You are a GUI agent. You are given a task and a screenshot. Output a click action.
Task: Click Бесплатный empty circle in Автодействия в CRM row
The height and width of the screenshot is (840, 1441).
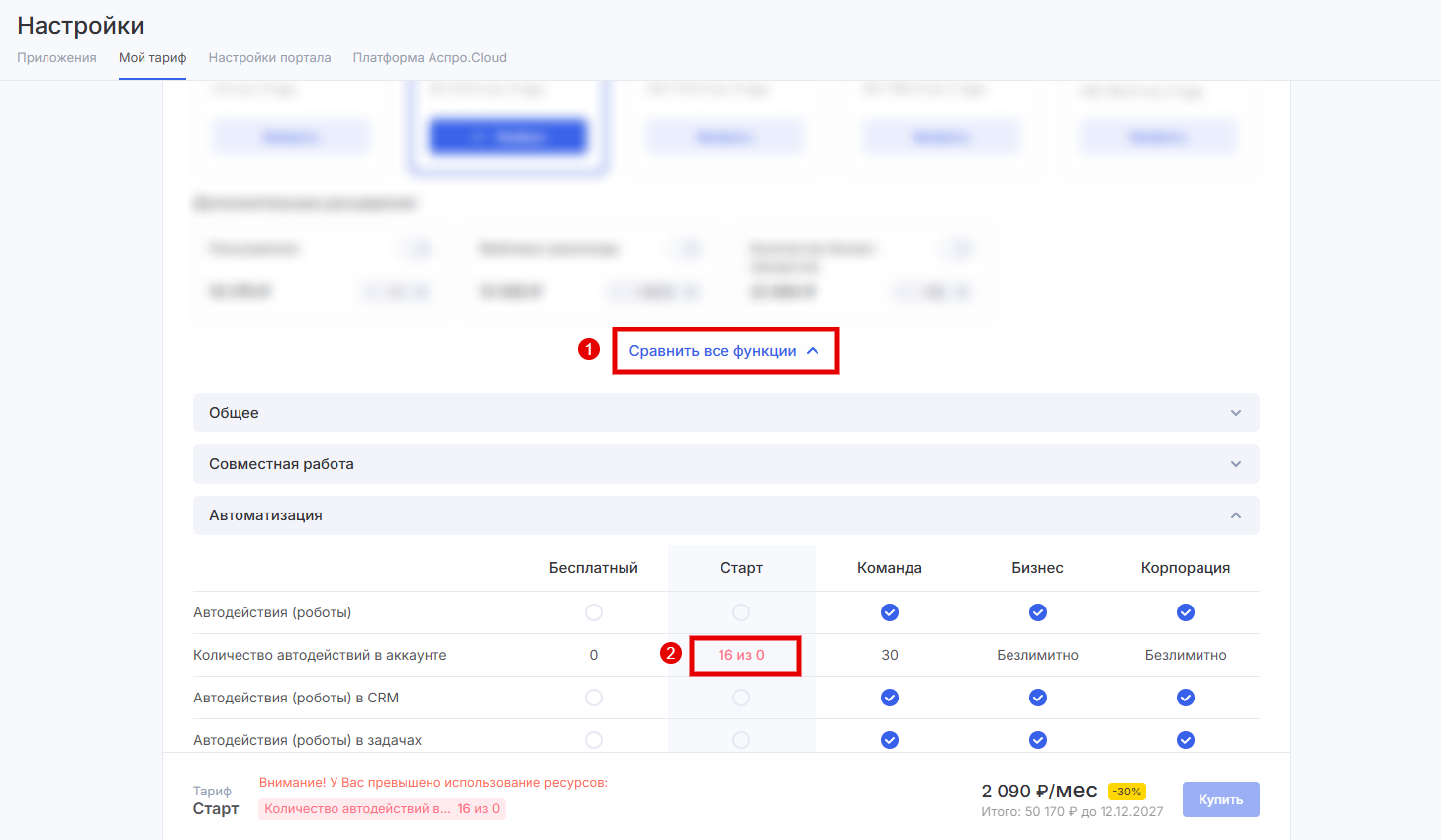[594, 698]
